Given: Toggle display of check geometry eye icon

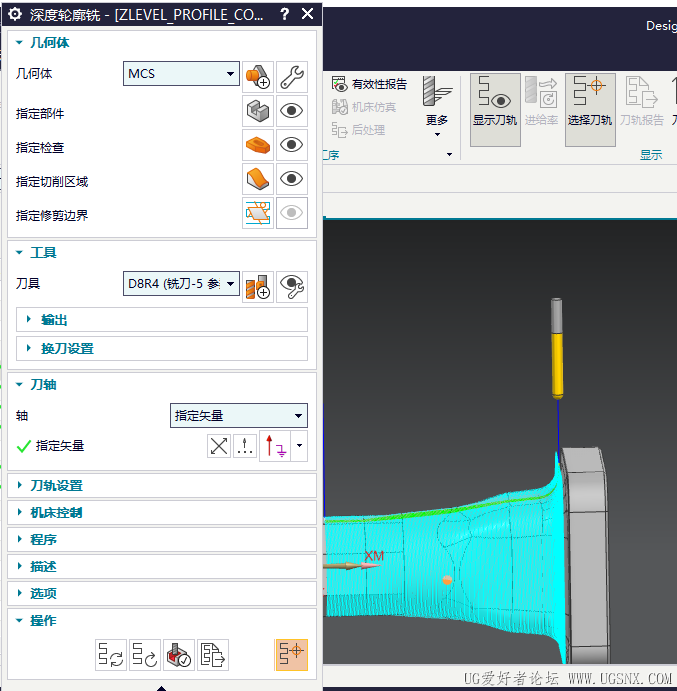Looking at the screenshot, I should point(292,145).
